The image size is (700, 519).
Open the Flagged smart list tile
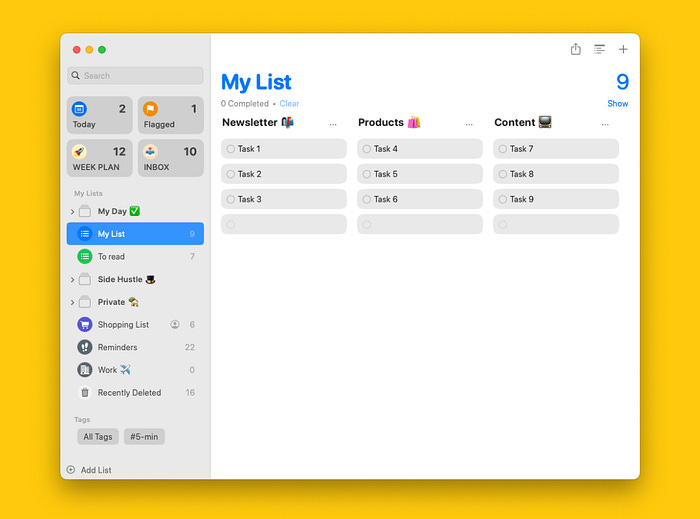point(171,115)
